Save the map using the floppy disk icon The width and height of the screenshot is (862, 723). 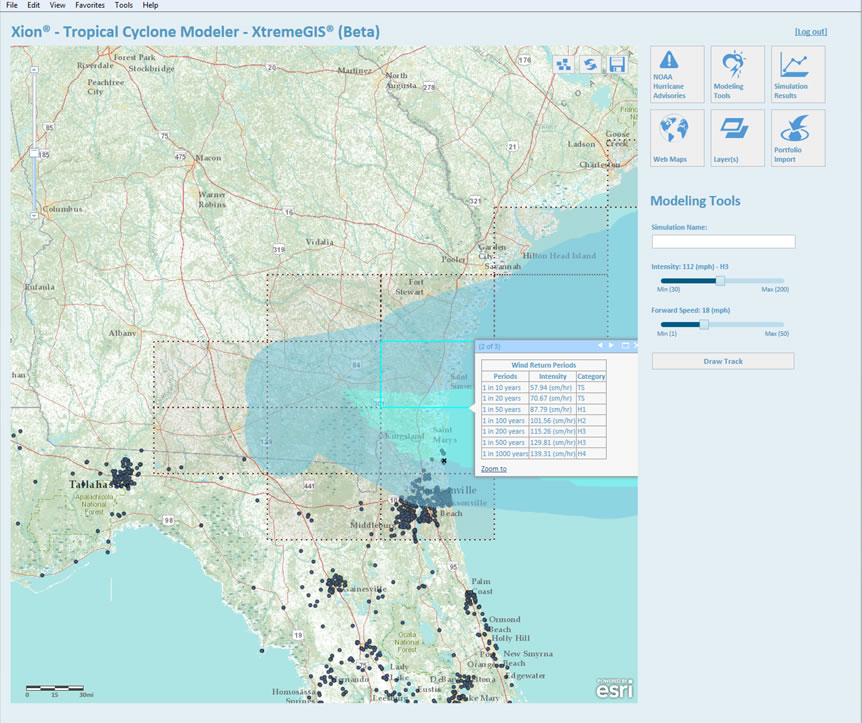616,63
